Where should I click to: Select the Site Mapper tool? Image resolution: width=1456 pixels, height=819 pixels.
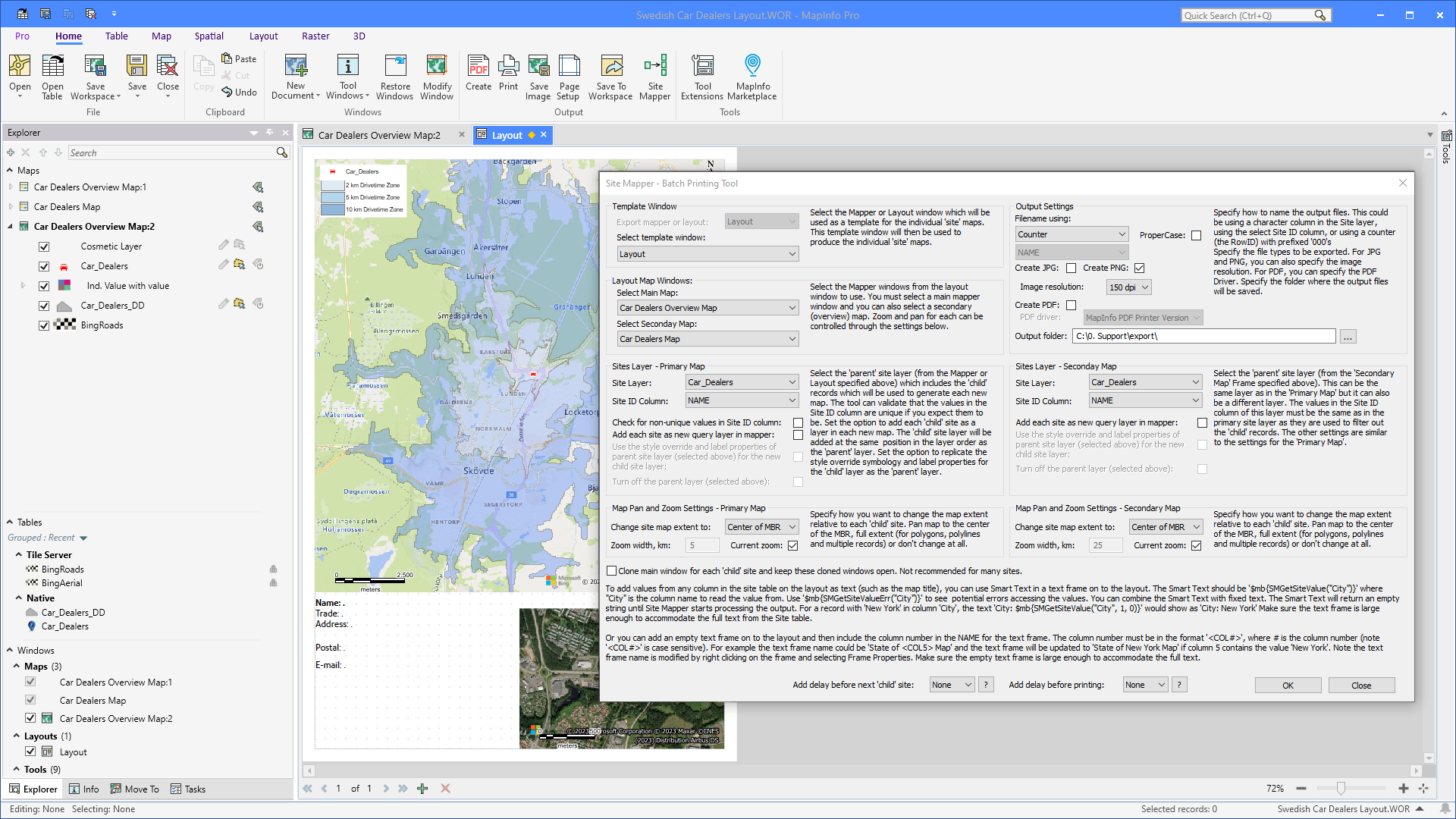654,76
